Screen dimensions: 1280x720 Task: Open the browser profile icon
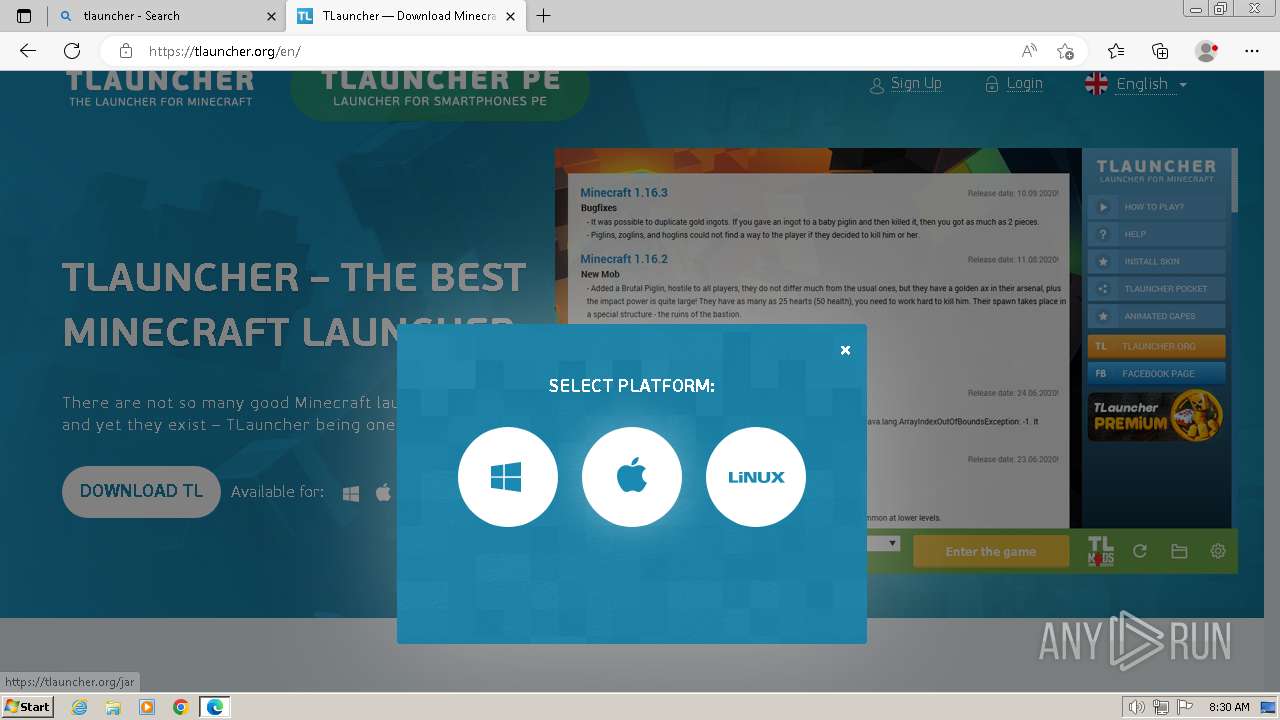coord(1207,51)
